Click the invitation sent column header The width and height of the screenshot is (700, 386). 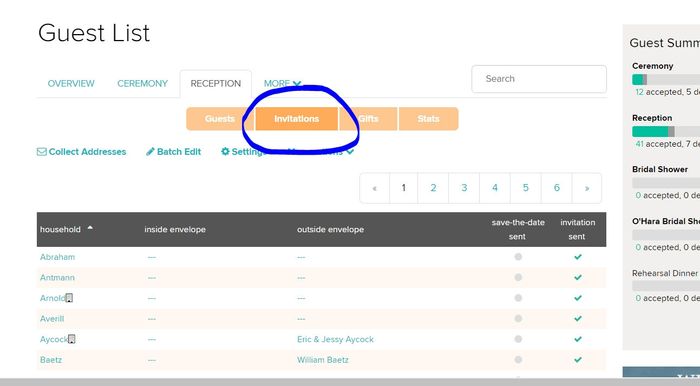[578, 229]
